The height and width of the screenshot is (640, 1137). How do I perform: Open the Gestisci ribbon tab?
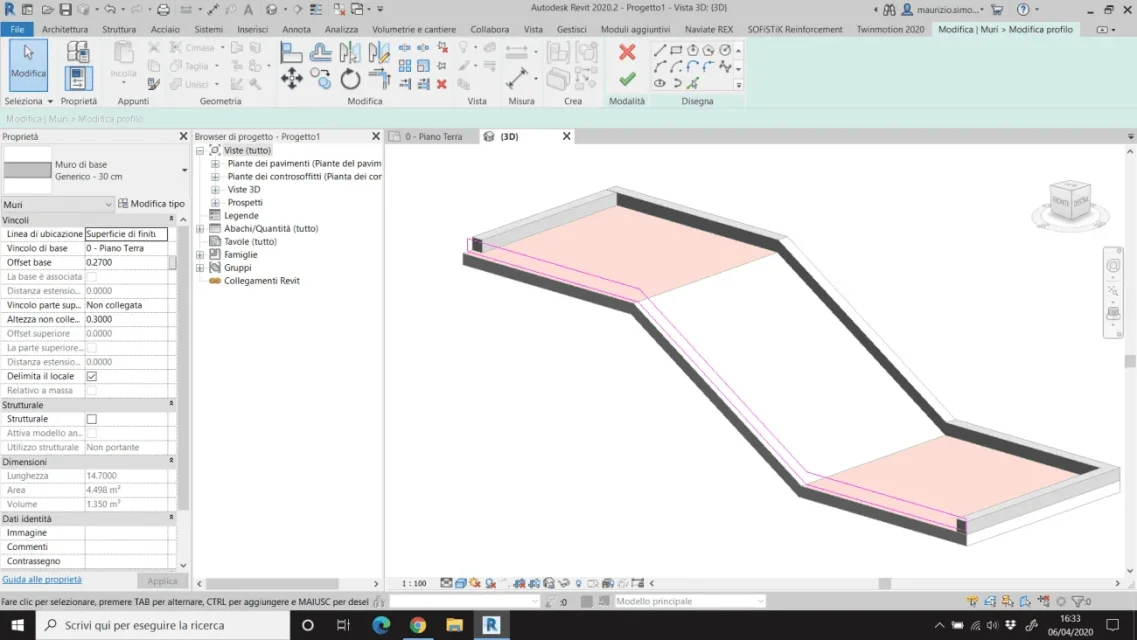[571, 29]
